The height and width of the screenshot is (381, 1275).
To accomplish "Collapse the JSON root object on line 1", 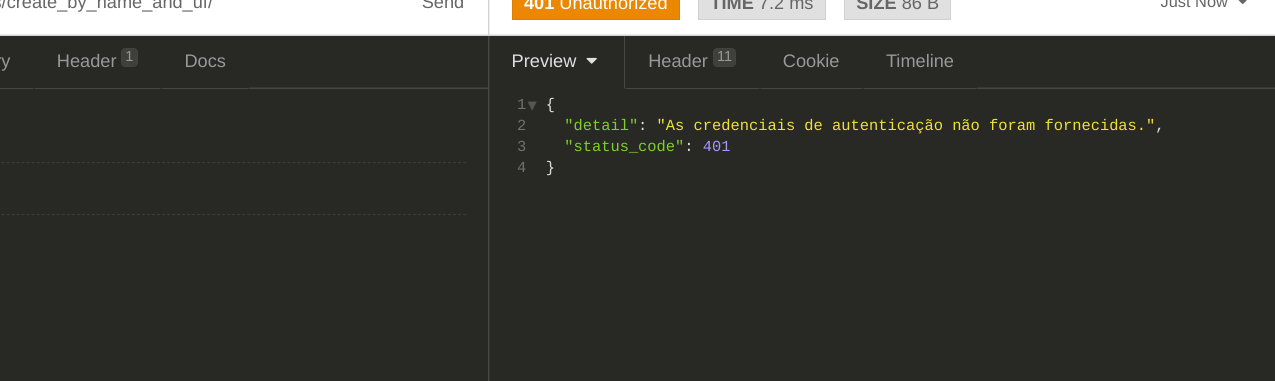I will pyautogui.click(x=532, y=105).
